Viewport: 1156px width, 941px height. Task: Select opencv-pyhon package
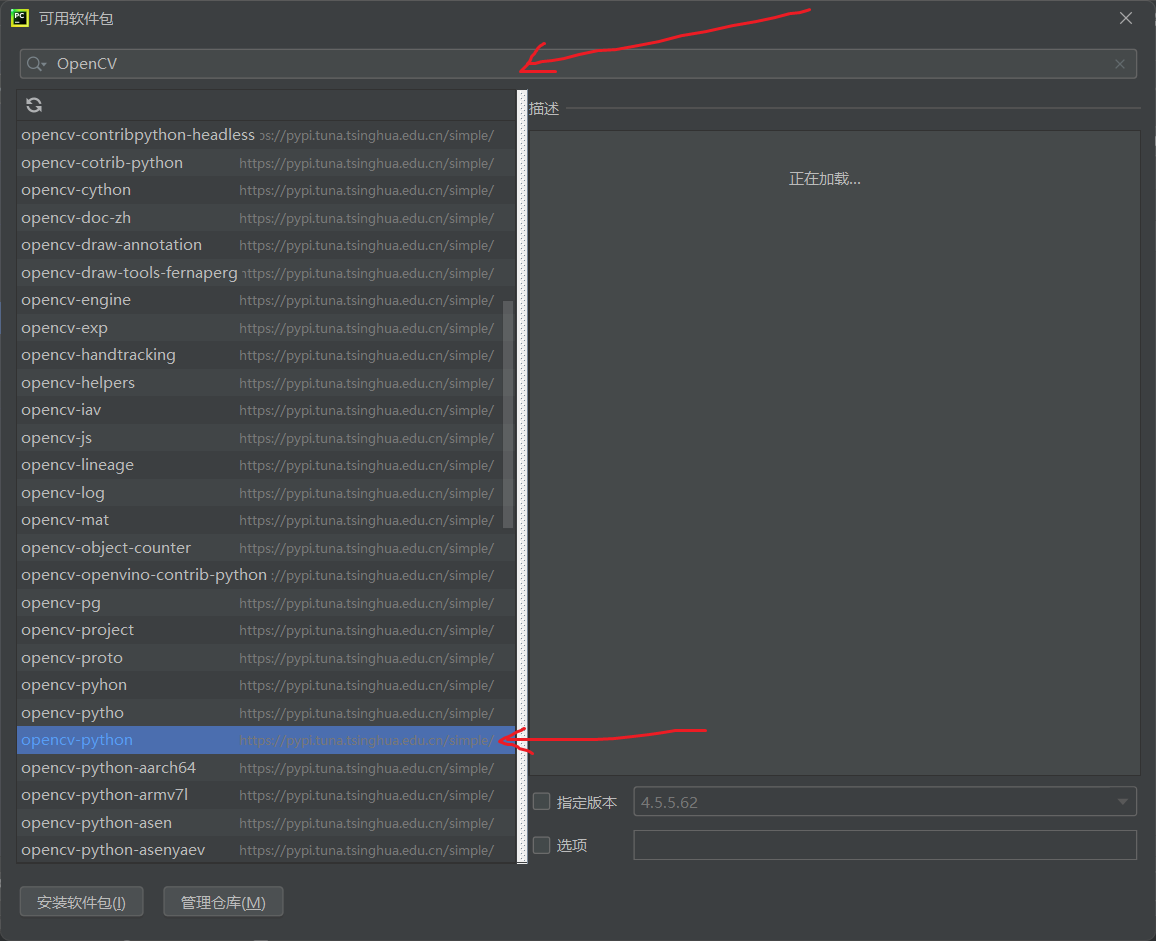tap(266, 685)
